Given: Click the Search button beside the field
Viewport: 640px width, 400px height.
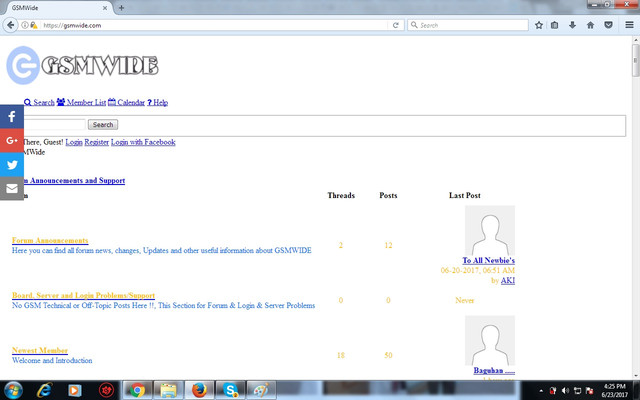Looking at the screenshot, I should (x=103, y=124).
